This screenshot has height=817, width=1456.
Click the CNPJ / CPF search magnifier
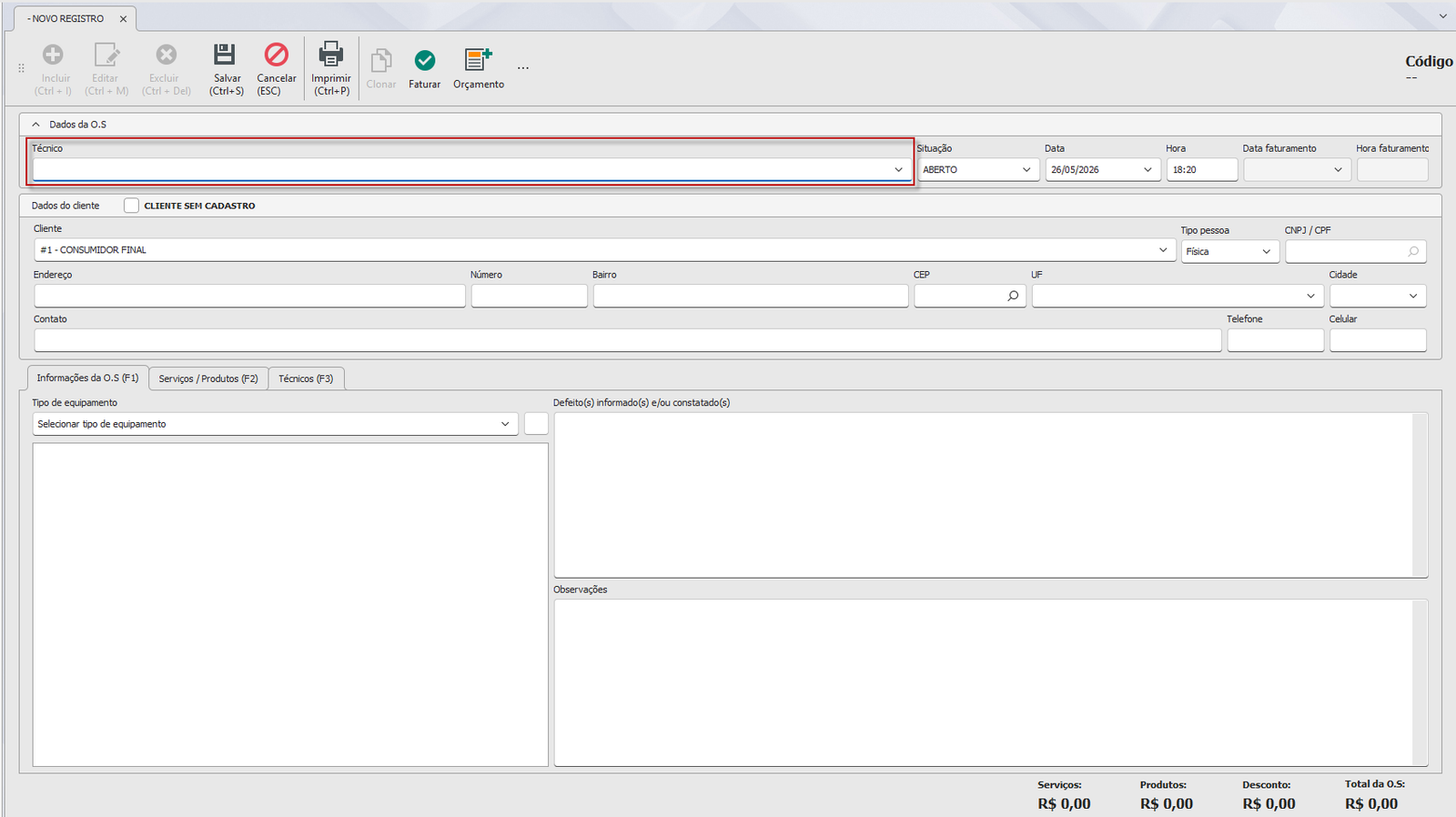[x=1413, y=251]
